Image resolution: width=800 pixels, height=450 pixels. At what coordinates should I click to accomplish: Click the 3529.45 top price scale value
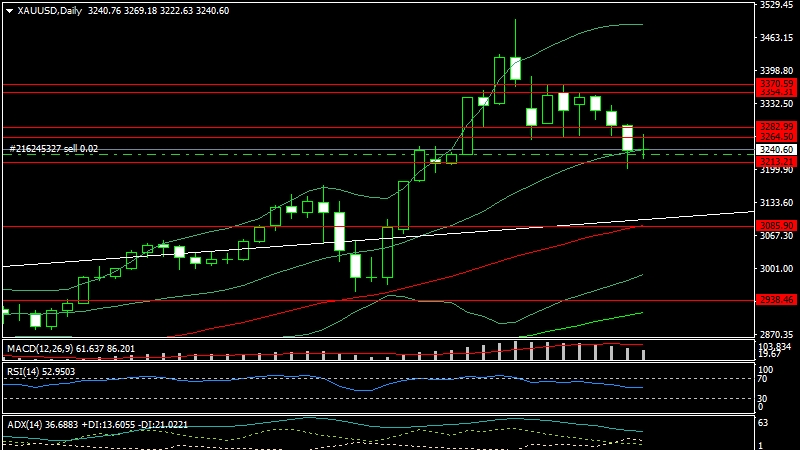click(x=775, y=6)
